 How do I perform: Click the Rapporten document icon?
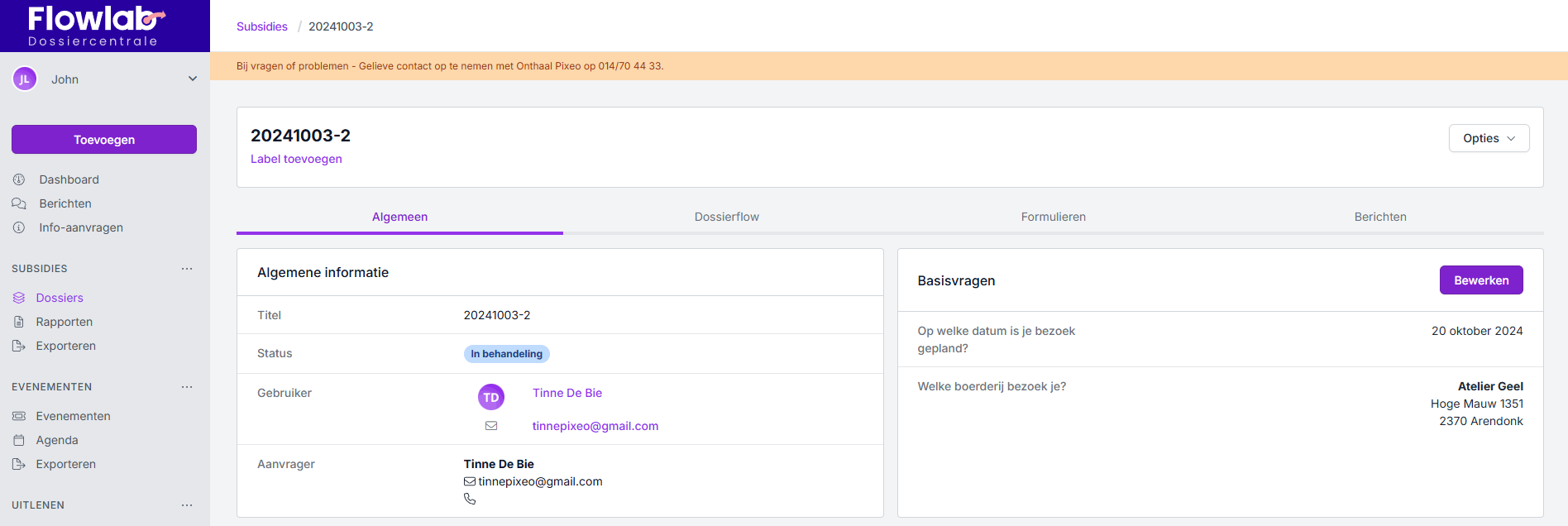click(19, 322)
